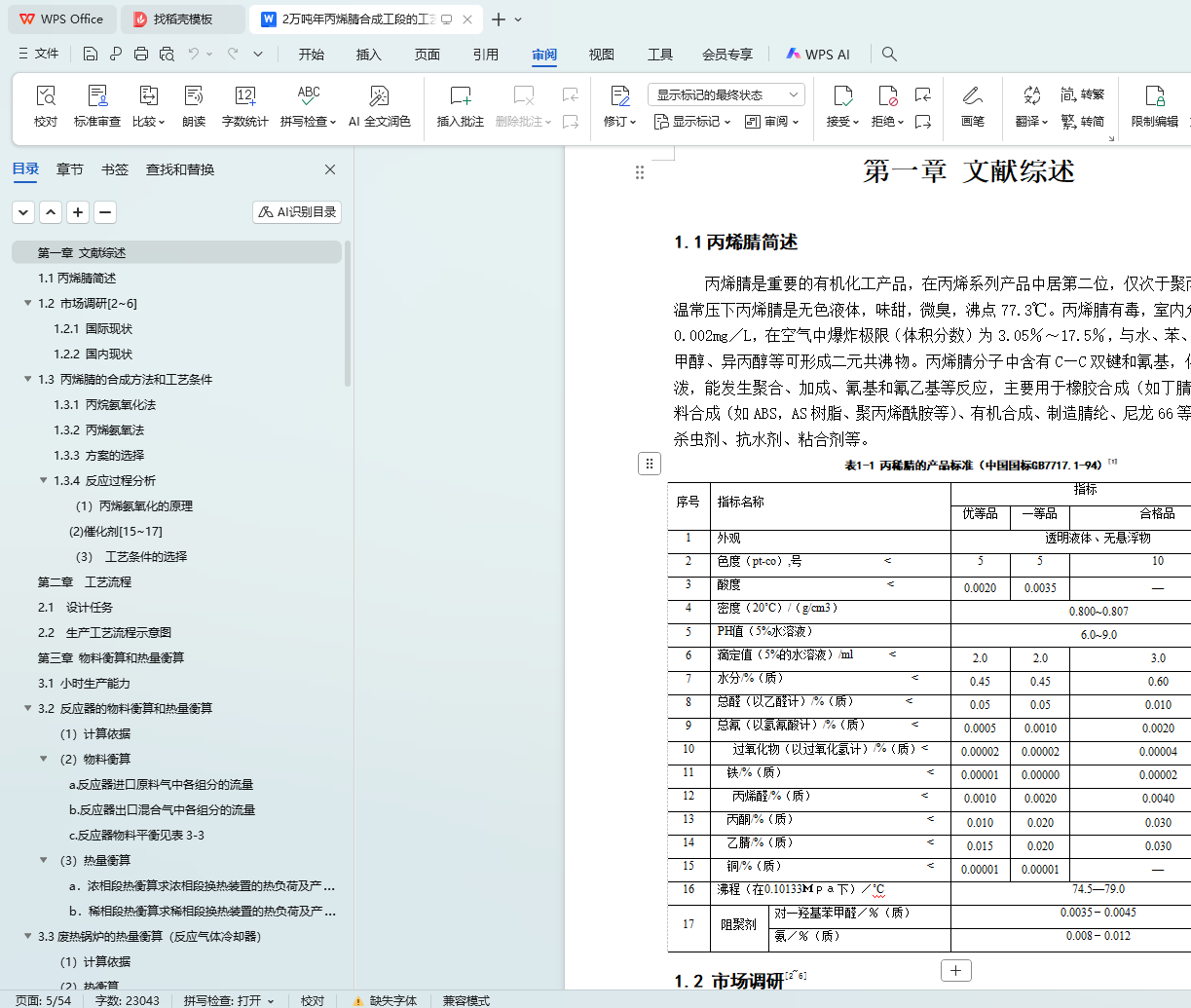
Task: Open the 会员专享 tab
Action: click(727, 55)
